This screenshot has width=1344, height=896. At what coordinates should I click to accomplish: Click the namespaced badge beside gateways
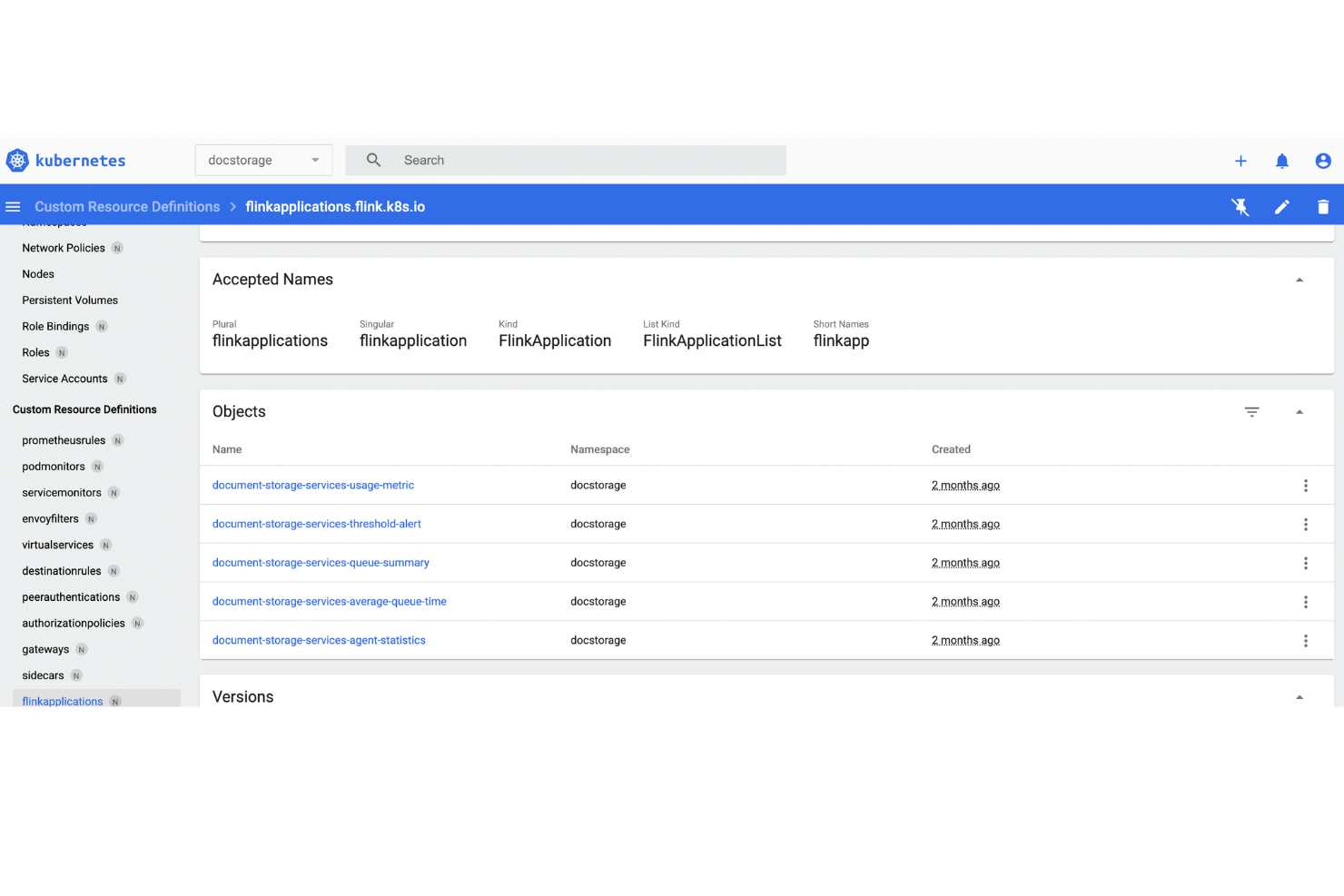[82, 650]
